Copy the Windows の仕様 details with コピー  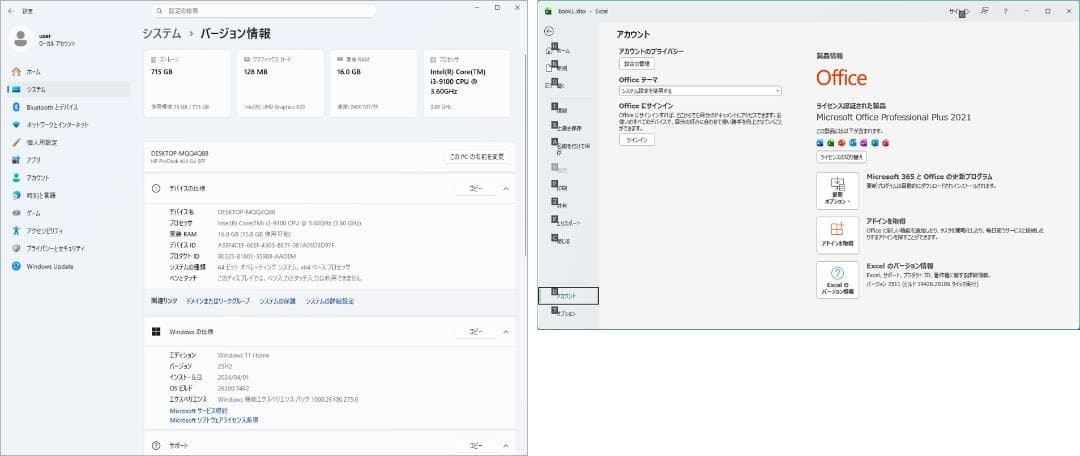(x=476, y=332)
